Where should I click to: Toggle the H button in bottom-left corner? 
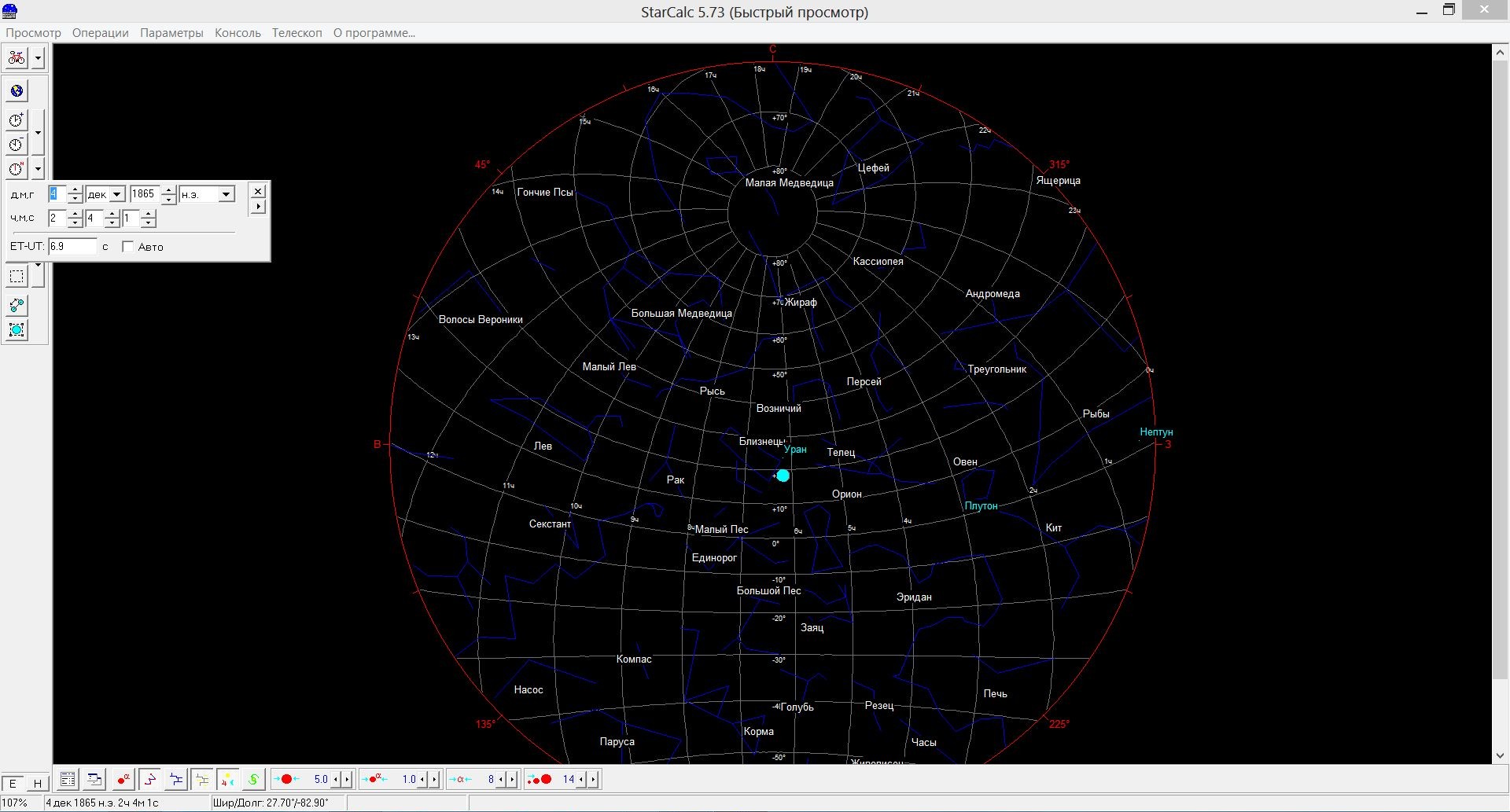37,784
